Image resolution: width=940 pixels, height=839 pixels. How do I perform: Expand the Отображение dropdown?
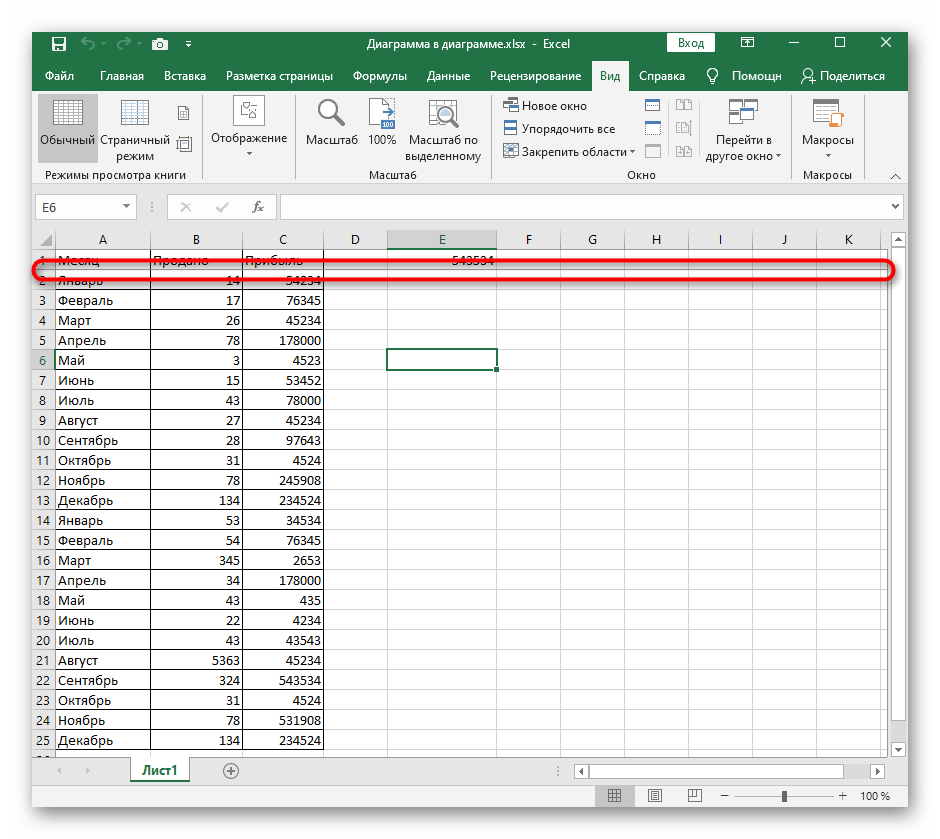249,128
